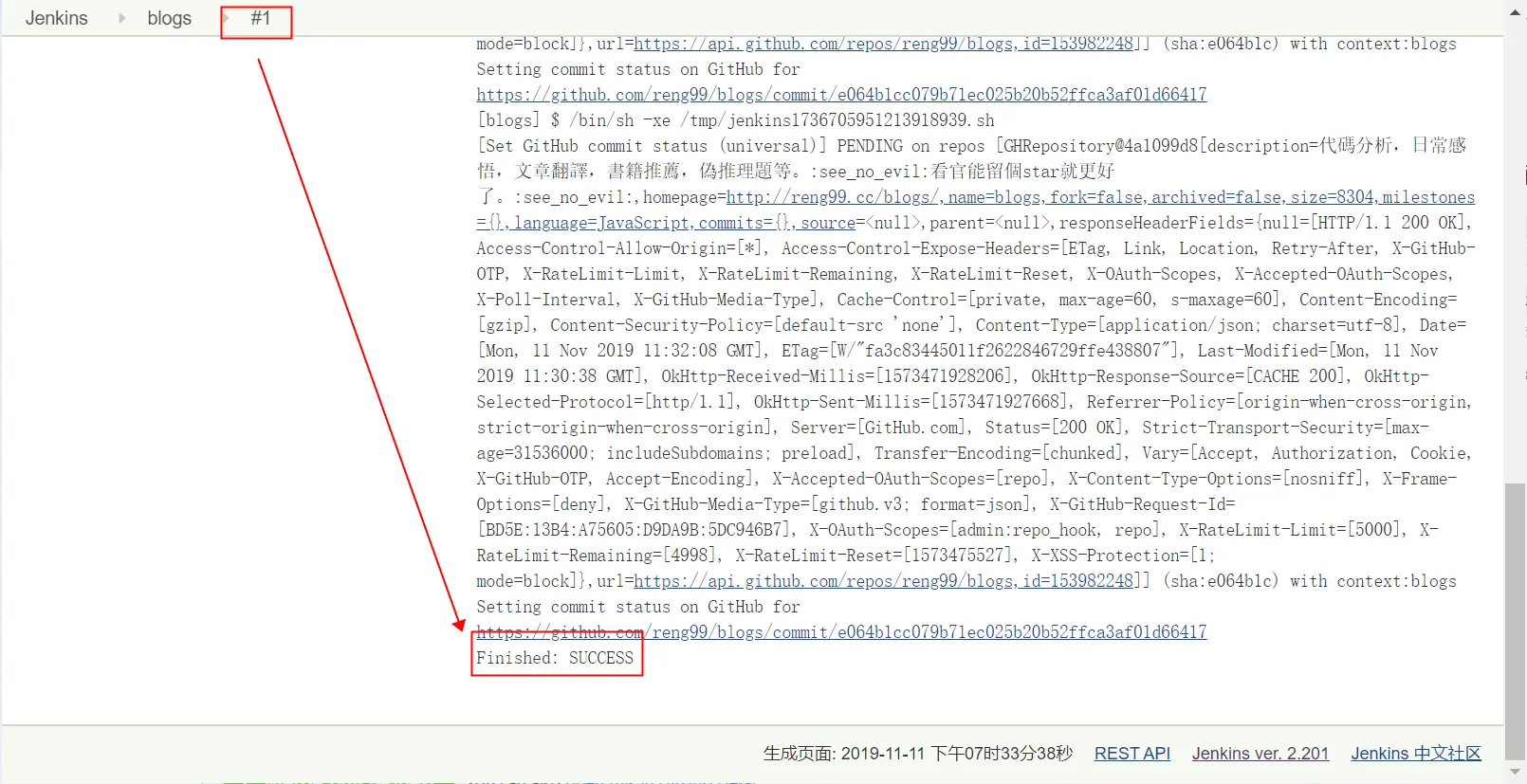Click the generated page timestamp 2019-11-11 text
The height and width of the screenshot is (784, 1527).
pyautogui.click(x=918, y=754)
